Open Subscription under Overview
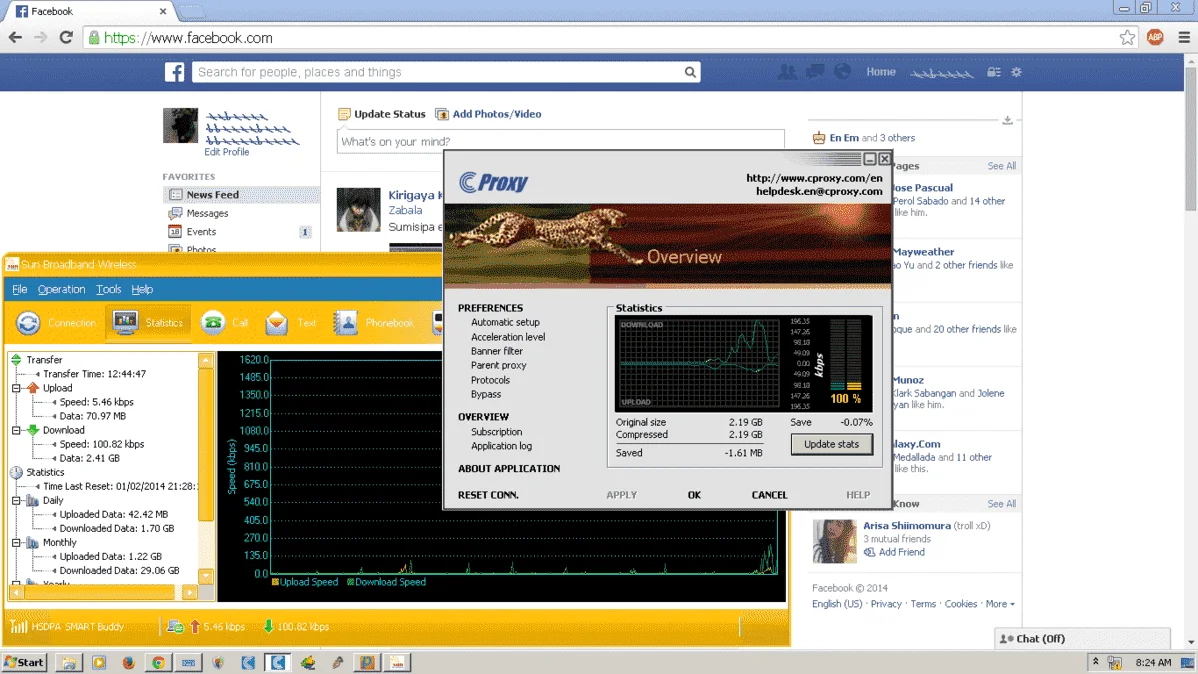The image size is (1198, 674). click(x=497, y=432)
